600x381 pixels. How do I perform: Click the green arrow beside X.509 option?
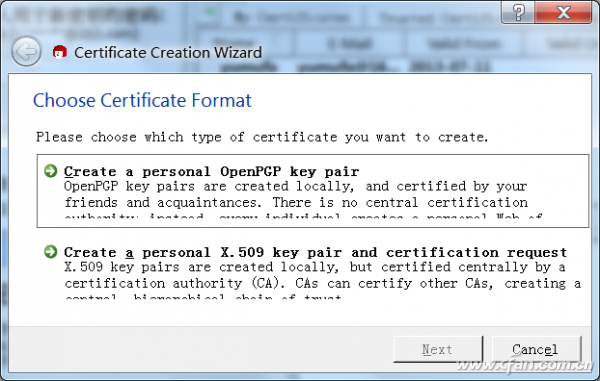pos(51,252)
